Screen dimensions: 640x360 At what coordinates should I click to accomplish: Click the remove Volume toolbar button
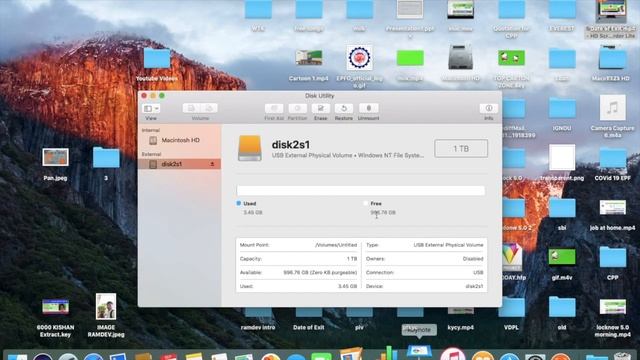209,108
